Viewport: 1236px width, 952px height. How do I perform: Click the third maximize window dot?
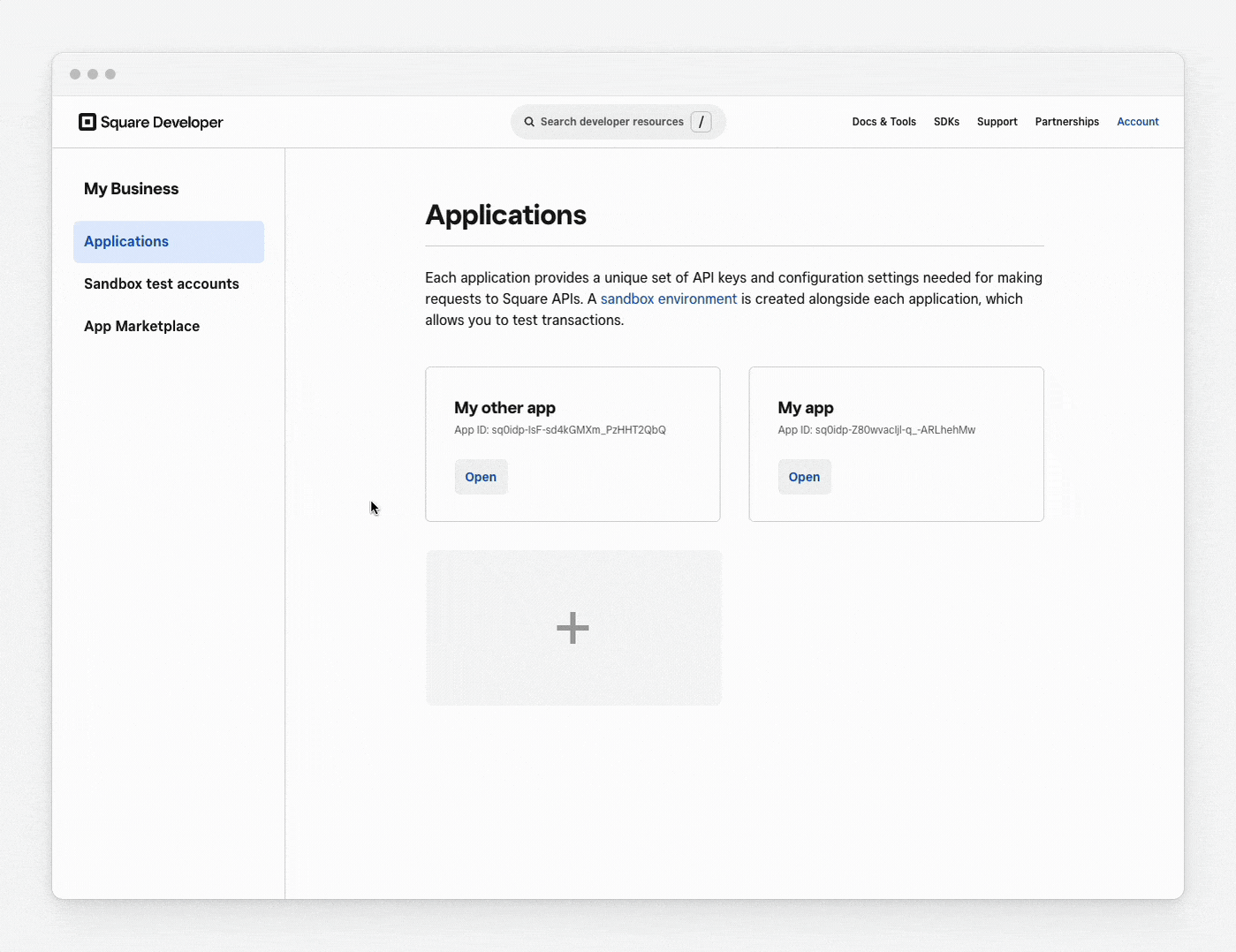pyautogui.click(x=110, y=74)
